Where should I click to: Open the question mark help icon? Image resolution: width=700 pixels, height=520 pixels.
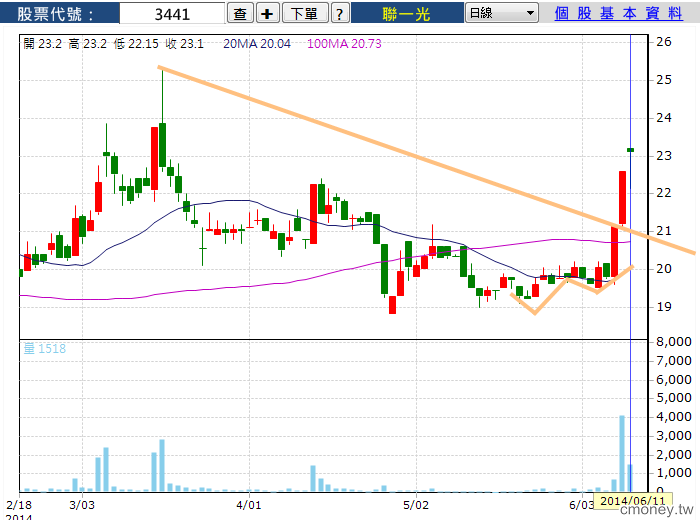pos(339,13)
